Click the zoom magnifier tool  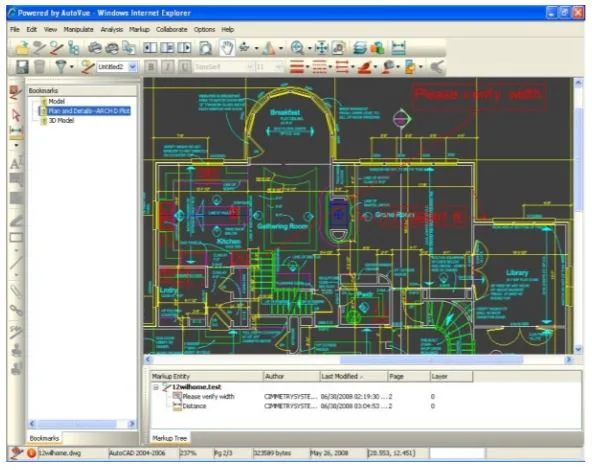pyautogui.click(x=297, y=48)
